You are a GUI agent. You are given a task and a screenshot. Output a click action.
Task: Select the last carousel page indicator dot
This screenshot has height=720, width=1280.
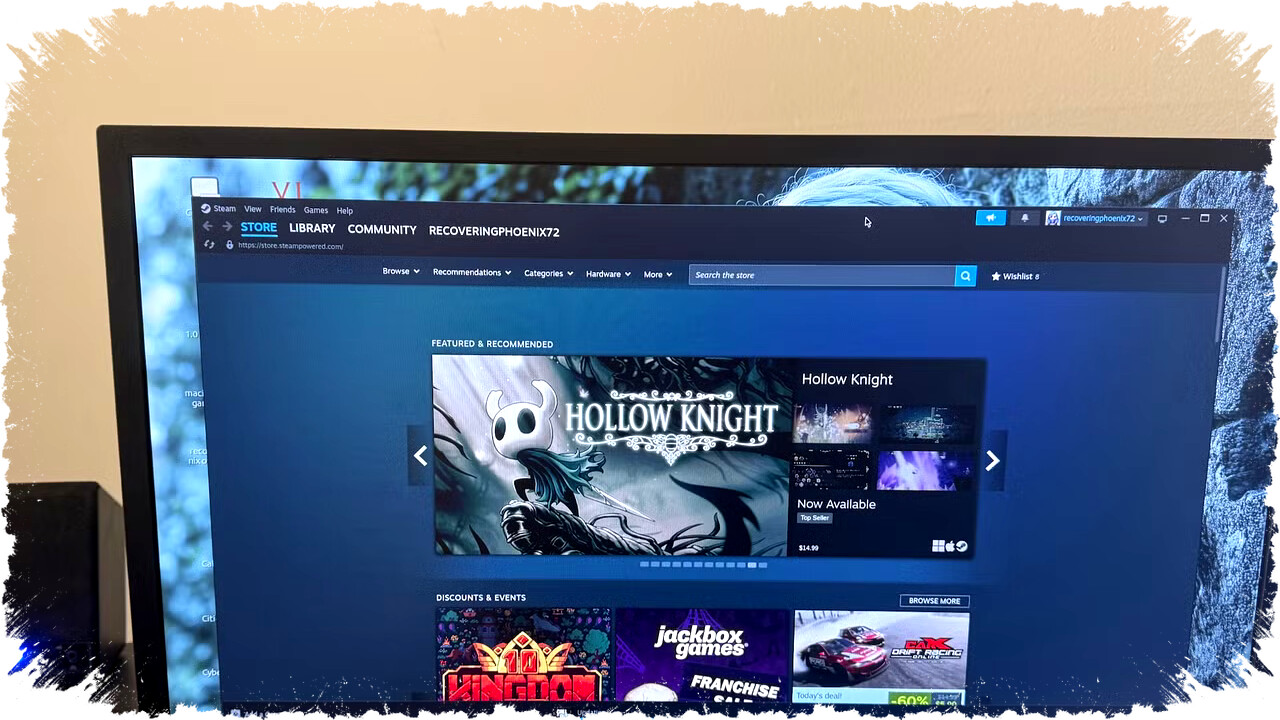pyautogui.click(x=763, y=565)
